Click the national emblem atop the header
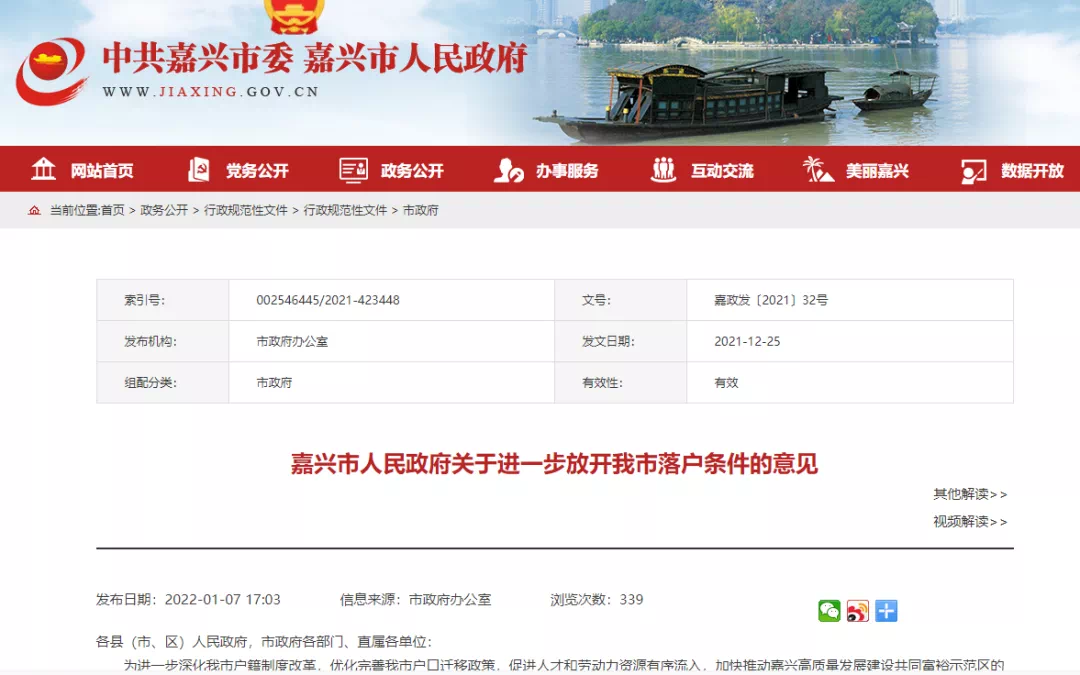Image resolution: width=1080 pixels, height=675 pixels. [293, 17]
